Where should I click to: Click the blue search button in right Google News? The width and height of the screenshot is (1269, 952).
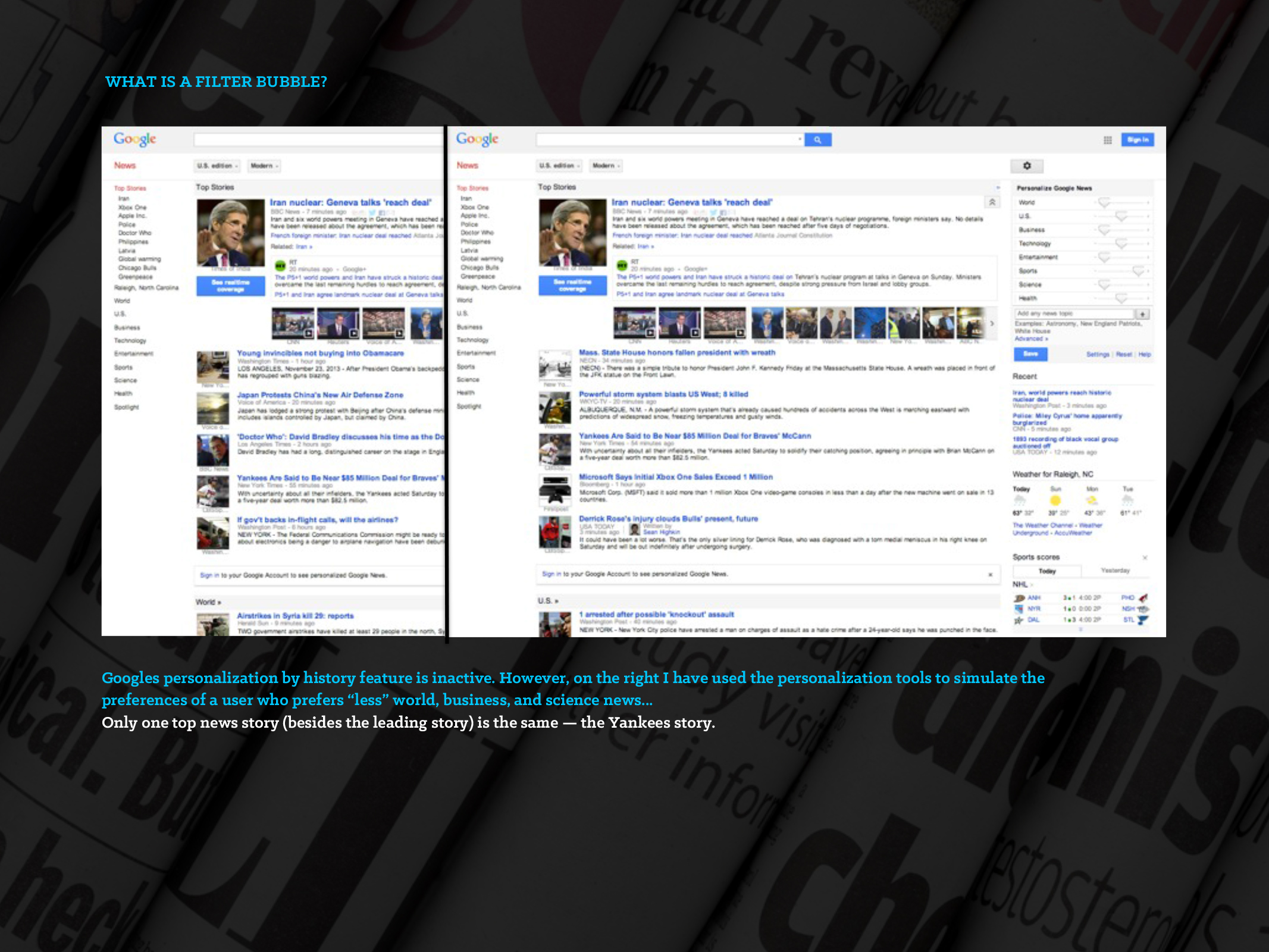(817, 140)
